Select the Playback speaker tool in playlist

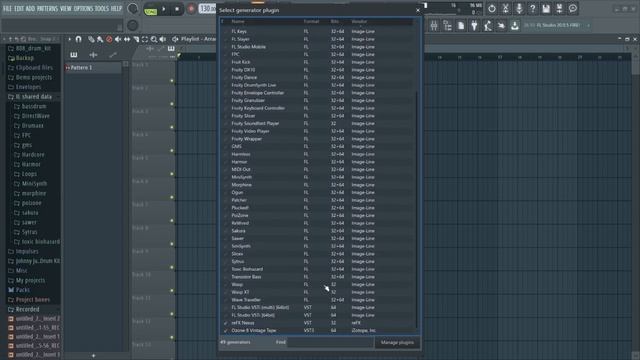163,39
